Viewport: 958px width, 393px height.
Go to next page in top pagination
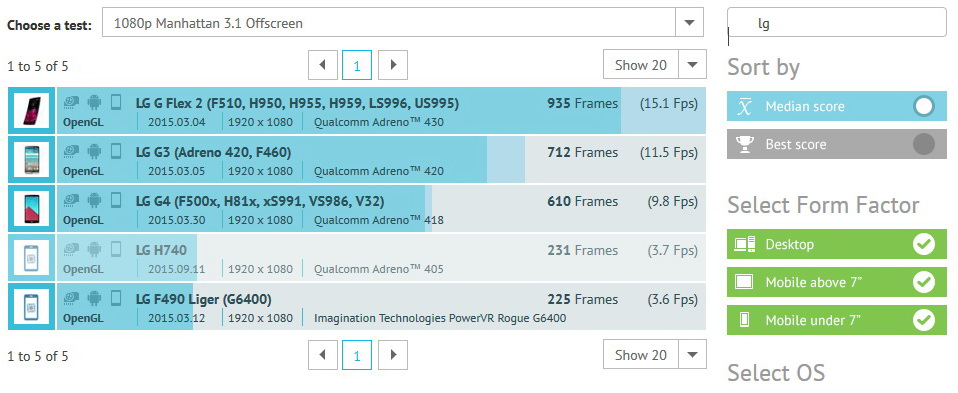(393, 65)
